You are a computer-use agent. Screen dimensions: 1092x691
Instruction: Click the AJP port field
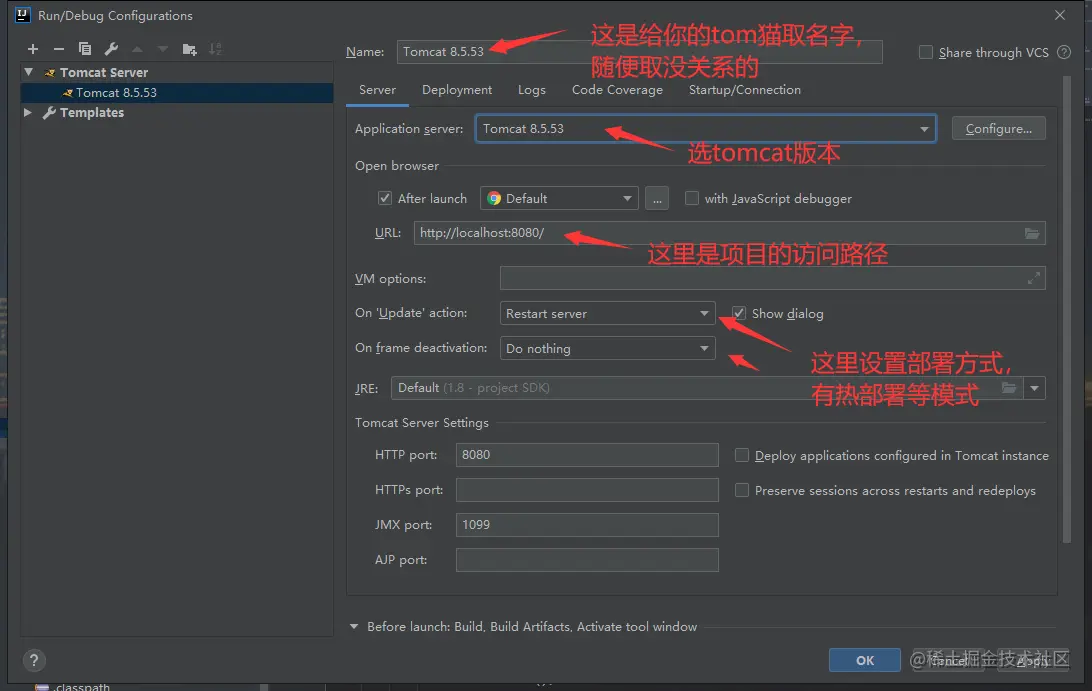(x=587, y=559)
